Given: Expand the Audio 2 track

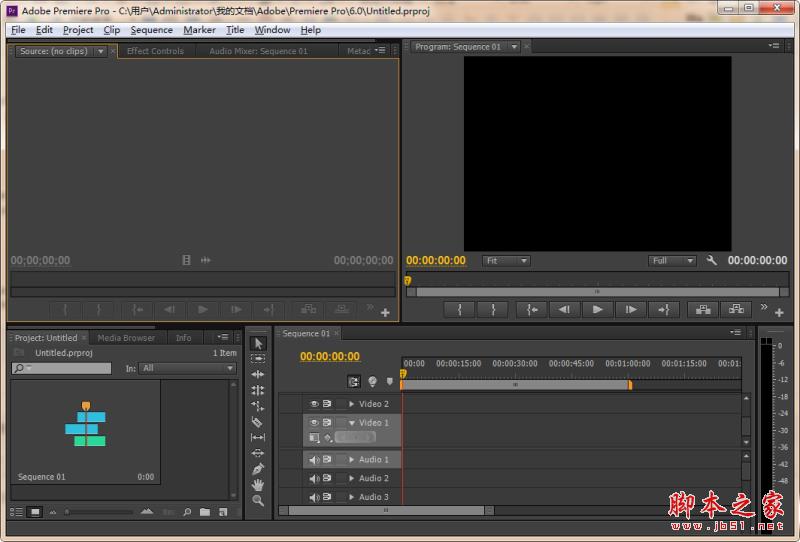Looking at the screenshot, I should [x=352, y=478].
